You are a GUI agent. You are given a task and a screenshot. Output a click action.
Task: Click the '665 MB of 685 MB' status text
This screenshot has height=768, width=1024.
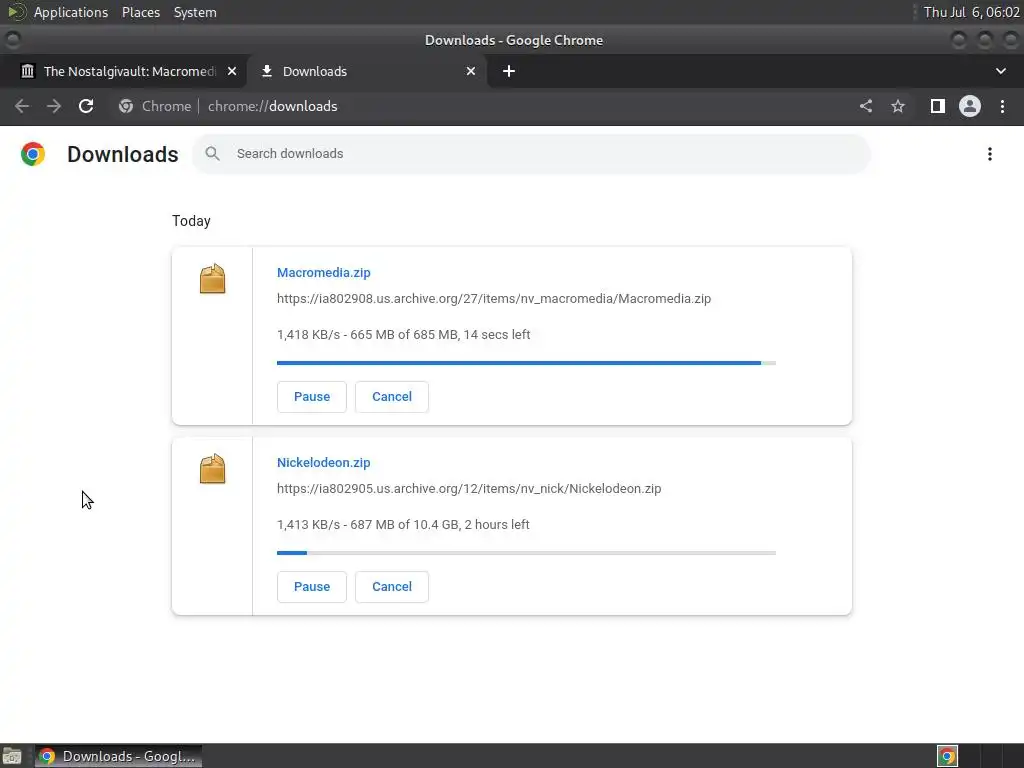pos(404,334)
